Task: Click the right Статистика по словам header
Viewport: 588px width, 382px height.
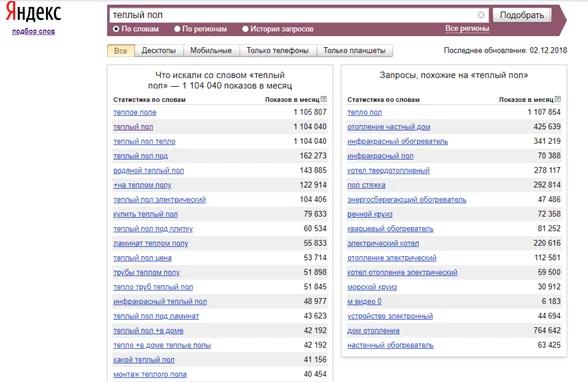Action: (x=383, y=100)
